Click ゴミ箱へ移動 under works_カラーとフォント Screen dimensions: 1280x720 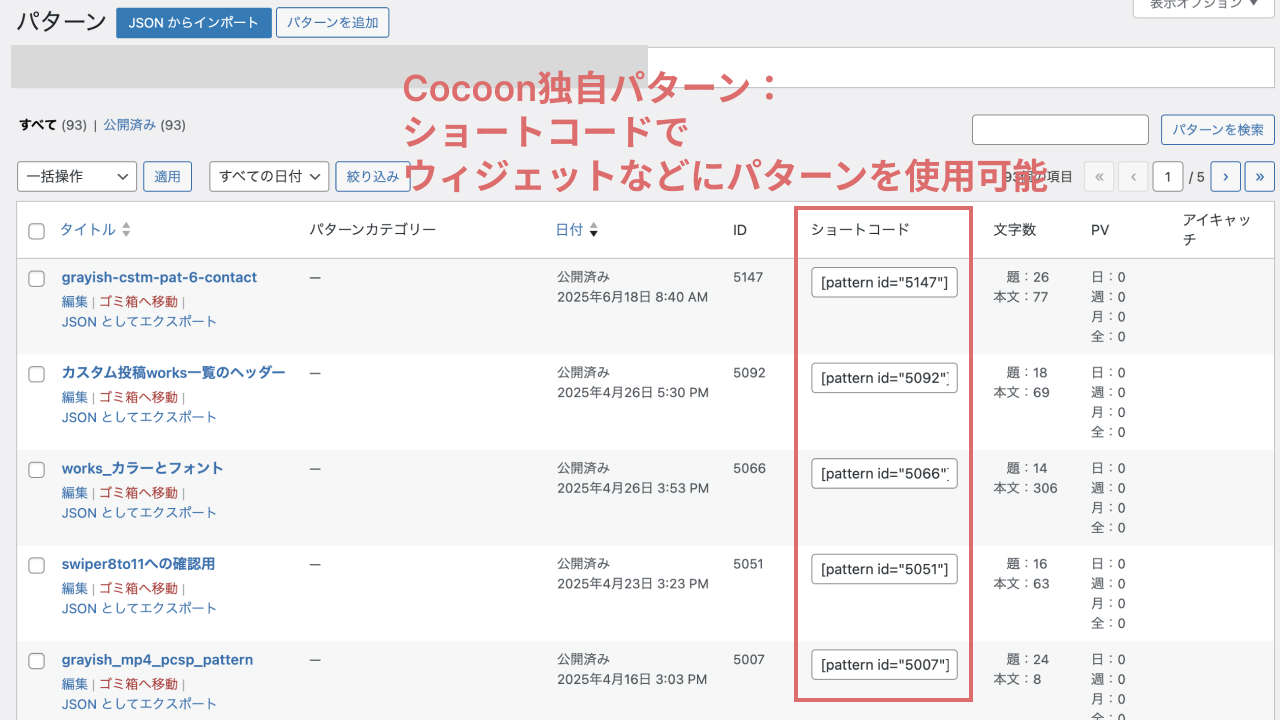[x=138, y=493]
